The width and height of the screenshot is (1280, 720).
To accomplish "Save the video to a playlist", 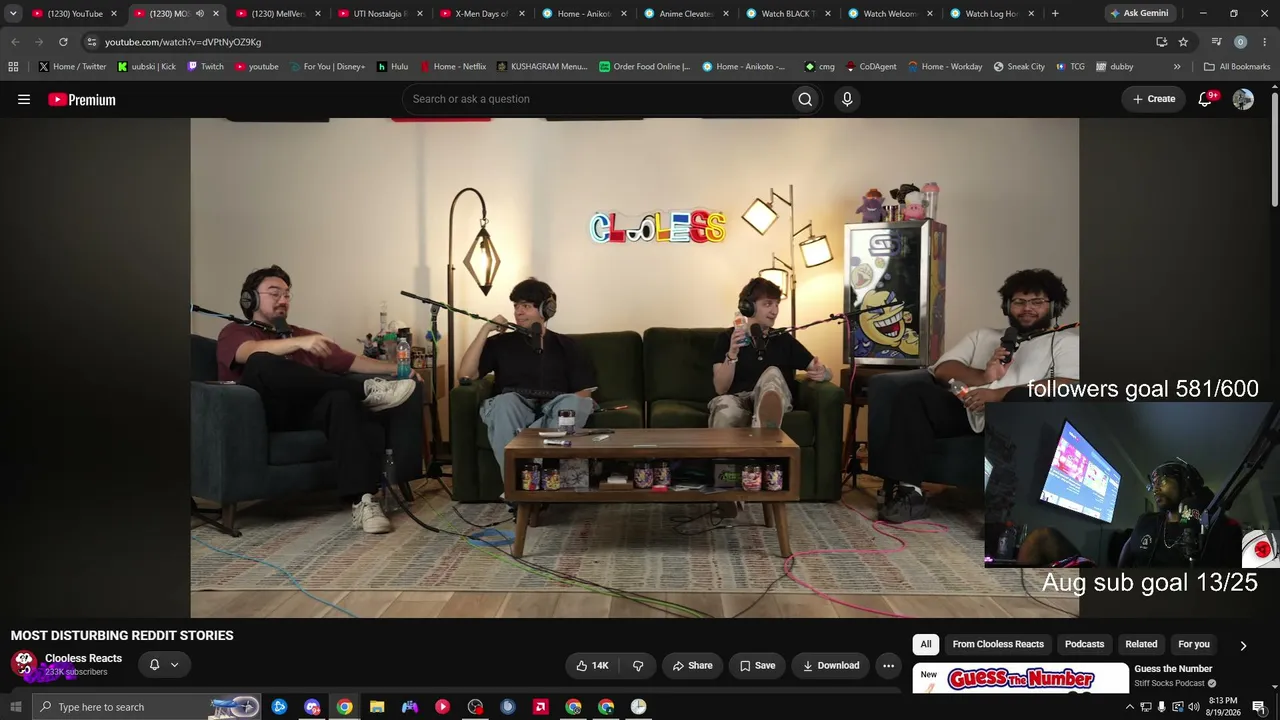I will point(757,666).
